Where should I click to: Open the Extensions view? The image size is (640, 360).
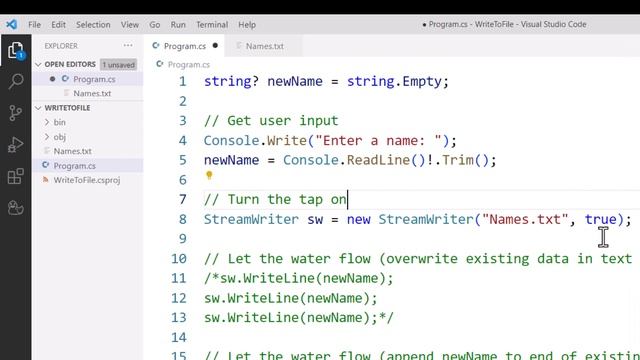coord(16,176)
